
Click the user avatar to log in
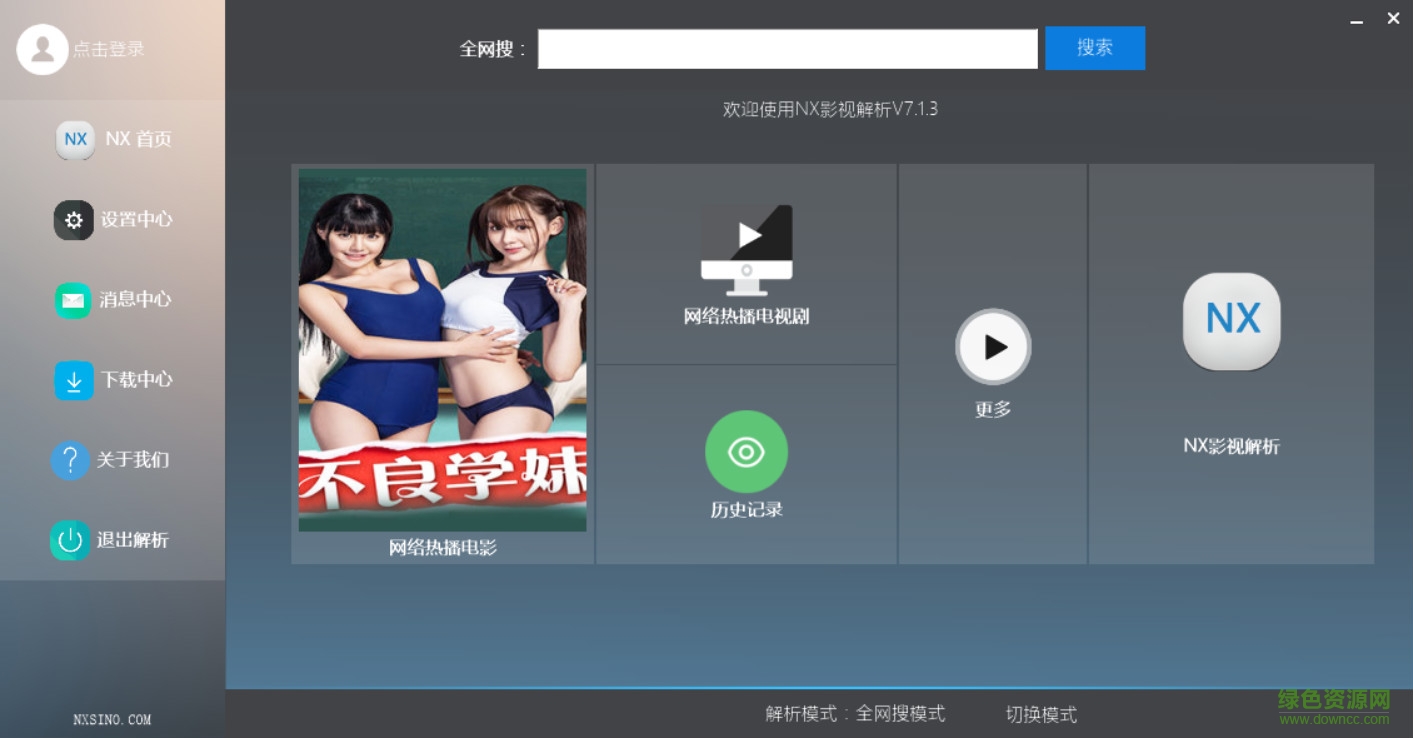point(42,48)
